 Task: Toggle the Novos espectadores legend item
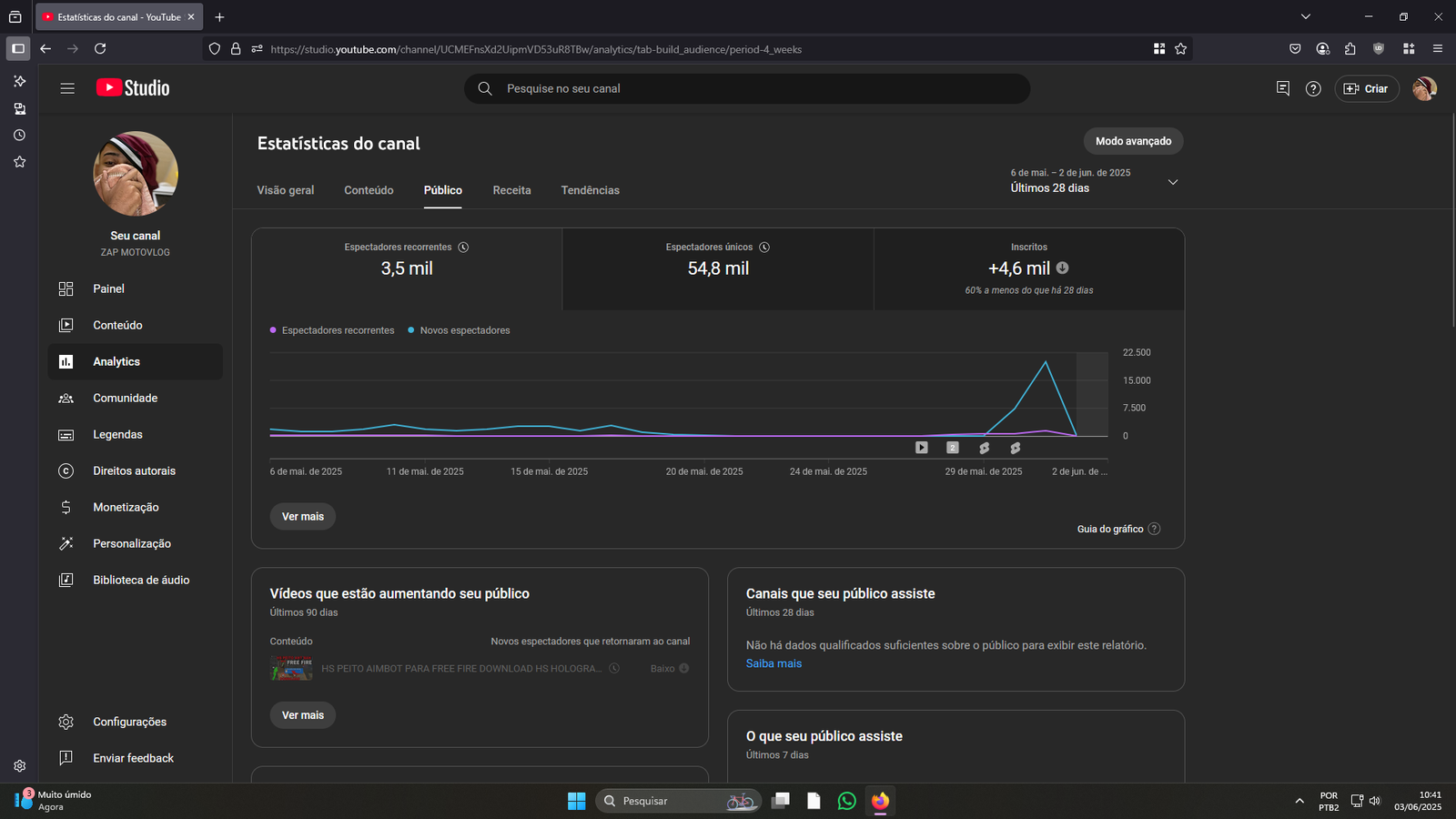(459, 330)
